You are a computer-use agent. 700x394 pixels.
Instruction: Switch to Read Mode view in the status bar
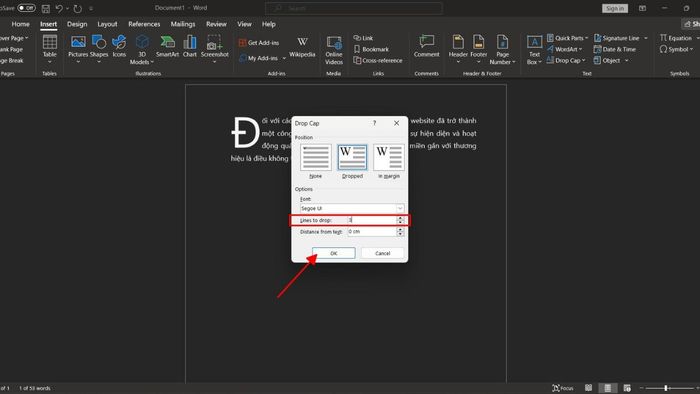click(x=588, y=388)
